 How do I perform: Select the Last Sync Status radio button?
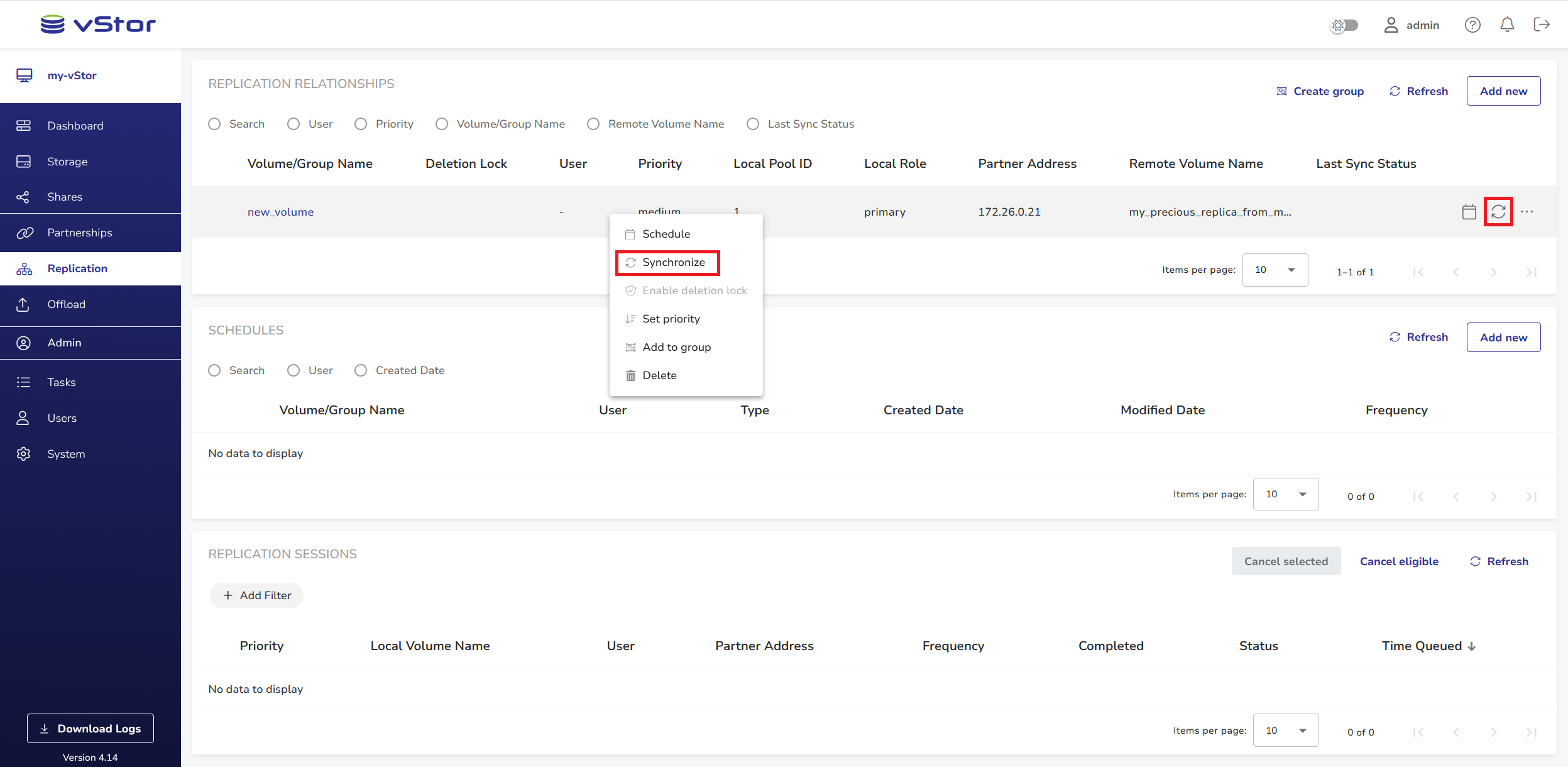coord(753,124)
